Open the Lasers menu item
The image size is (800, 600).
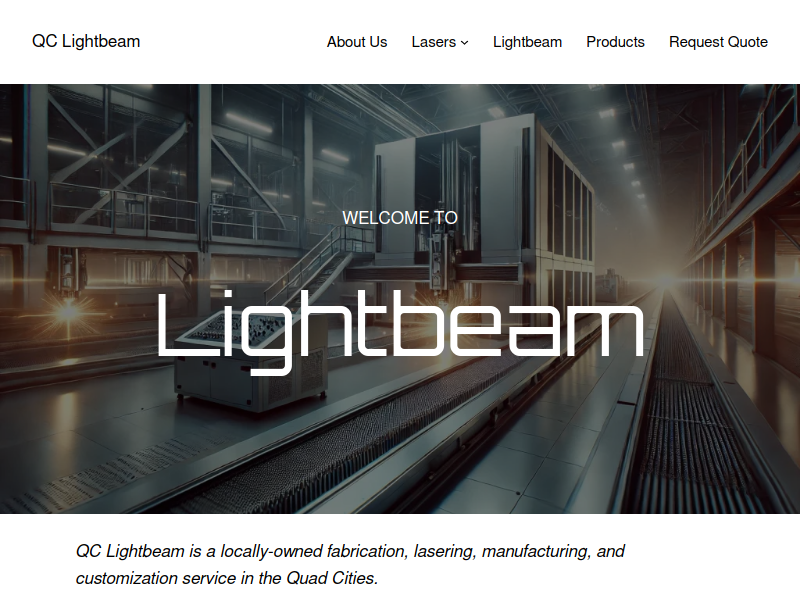433,42
